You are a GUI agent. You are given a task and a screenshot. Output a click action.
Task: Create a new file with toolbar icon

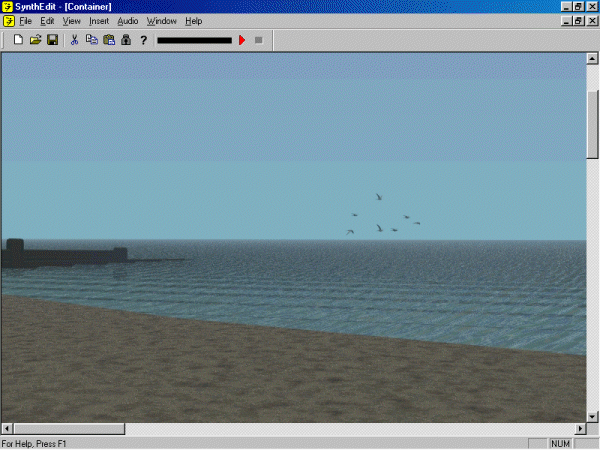[18, 40]
